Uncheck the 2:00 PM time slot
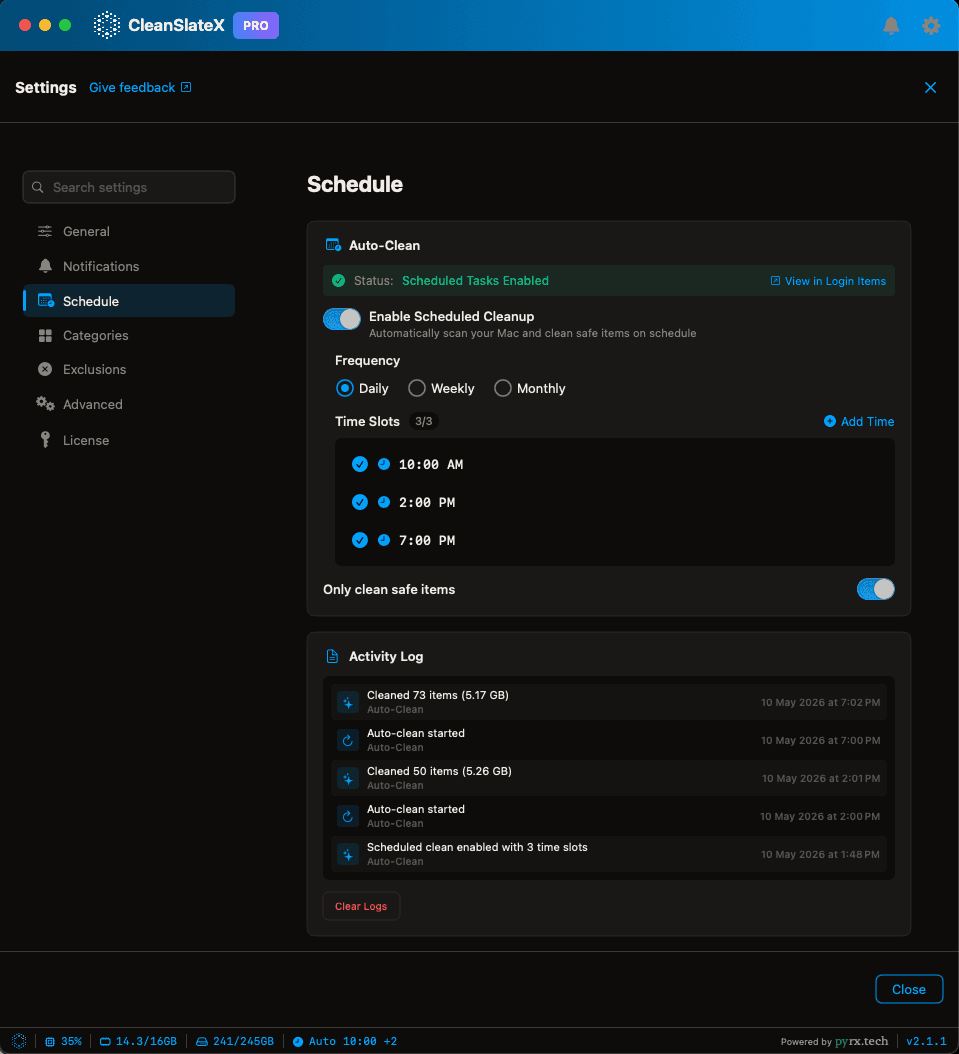Image resolution: width=959 pixels, height=1054 pixels. 360,502
